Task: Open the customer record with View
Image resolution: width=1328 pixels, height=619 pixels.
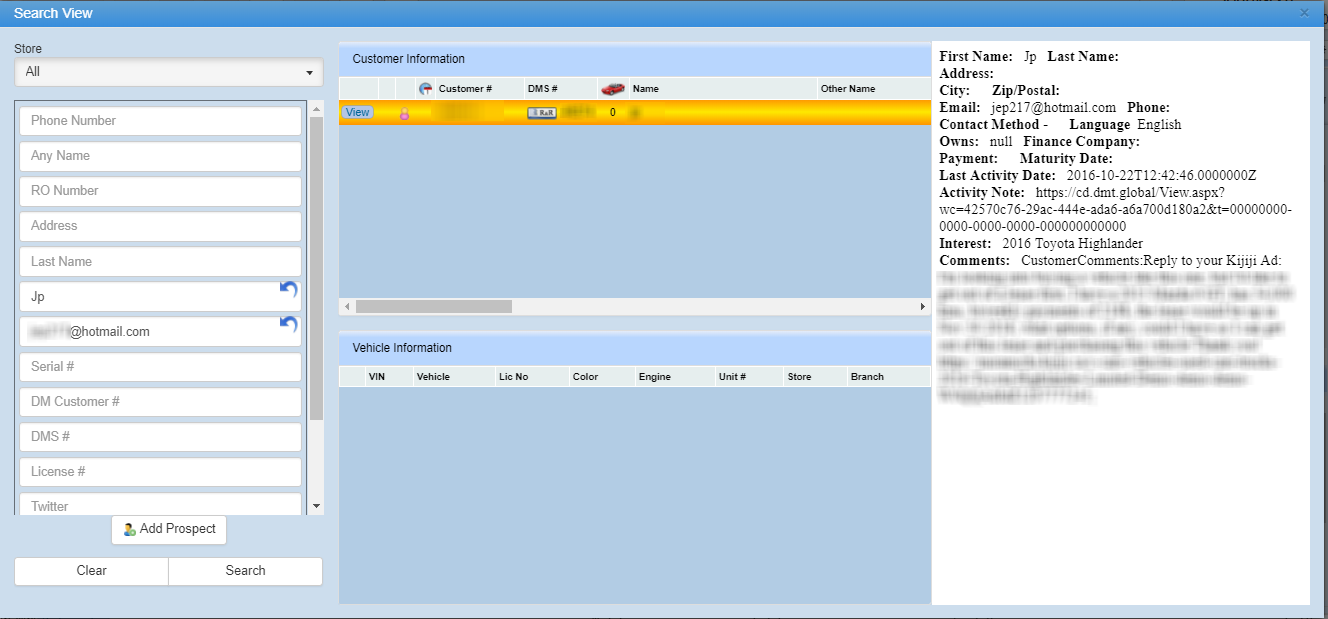Action: (357, 113)
